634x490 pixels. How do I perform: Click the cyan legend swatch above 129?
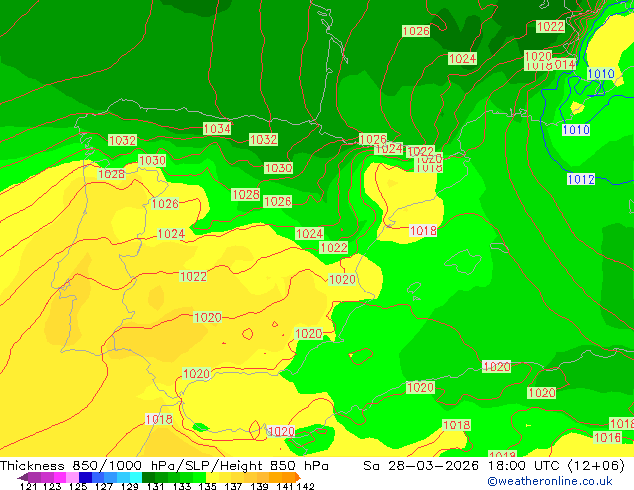(x=136, y=477)
